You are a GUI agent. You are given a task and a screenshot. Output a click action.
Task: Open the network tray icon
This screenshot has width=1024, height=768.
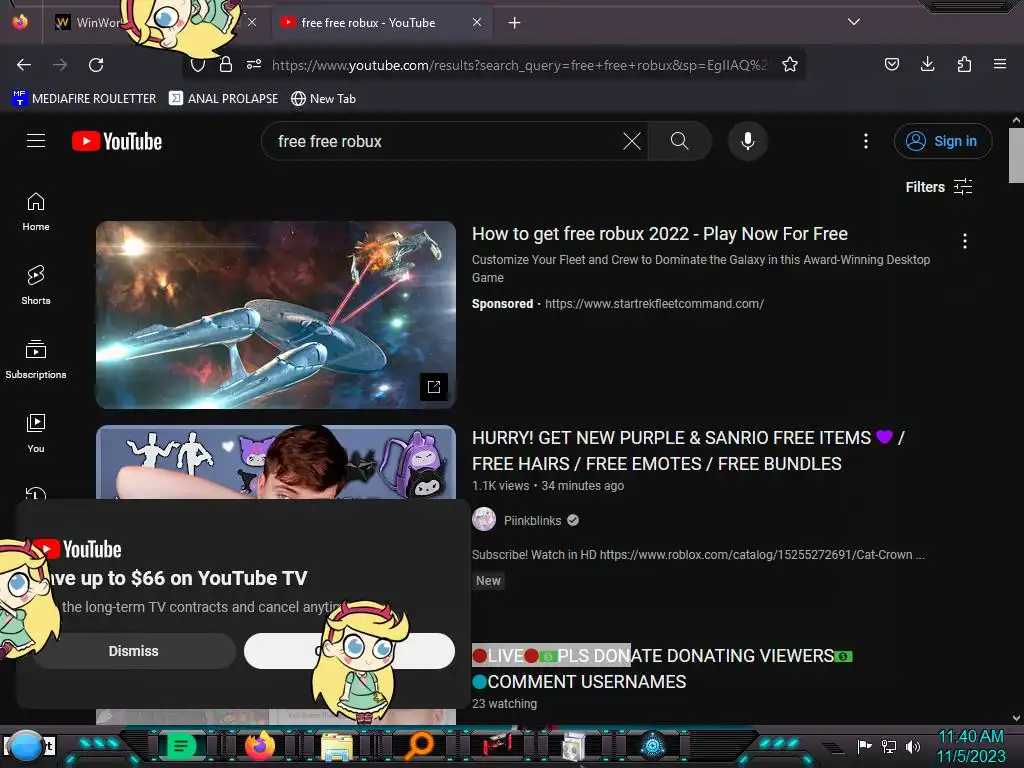pyautogui.click(x=888, y=746)
